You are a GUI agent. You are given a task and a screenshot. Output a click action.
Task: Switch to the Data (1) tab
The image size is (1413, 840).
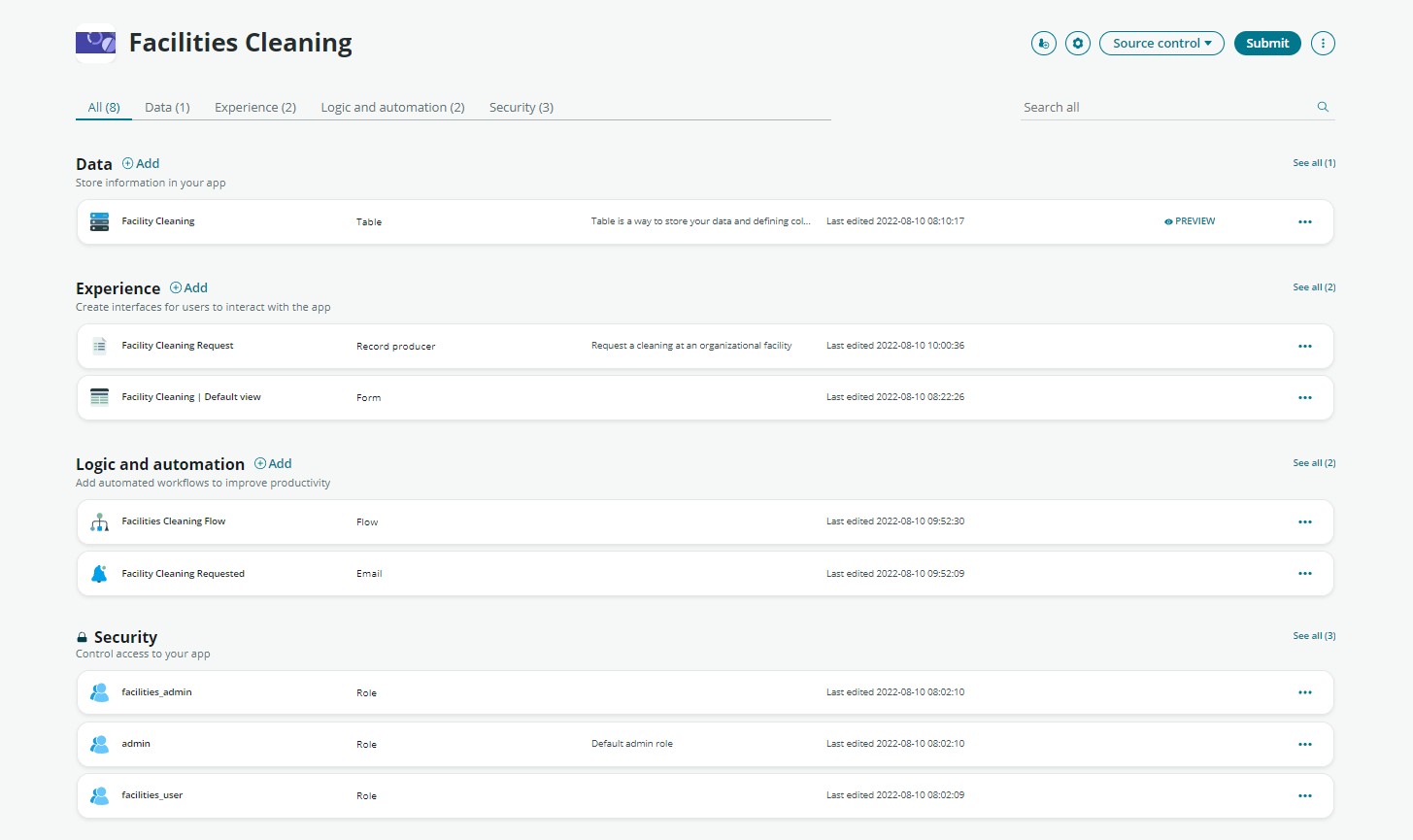[167, 107]
